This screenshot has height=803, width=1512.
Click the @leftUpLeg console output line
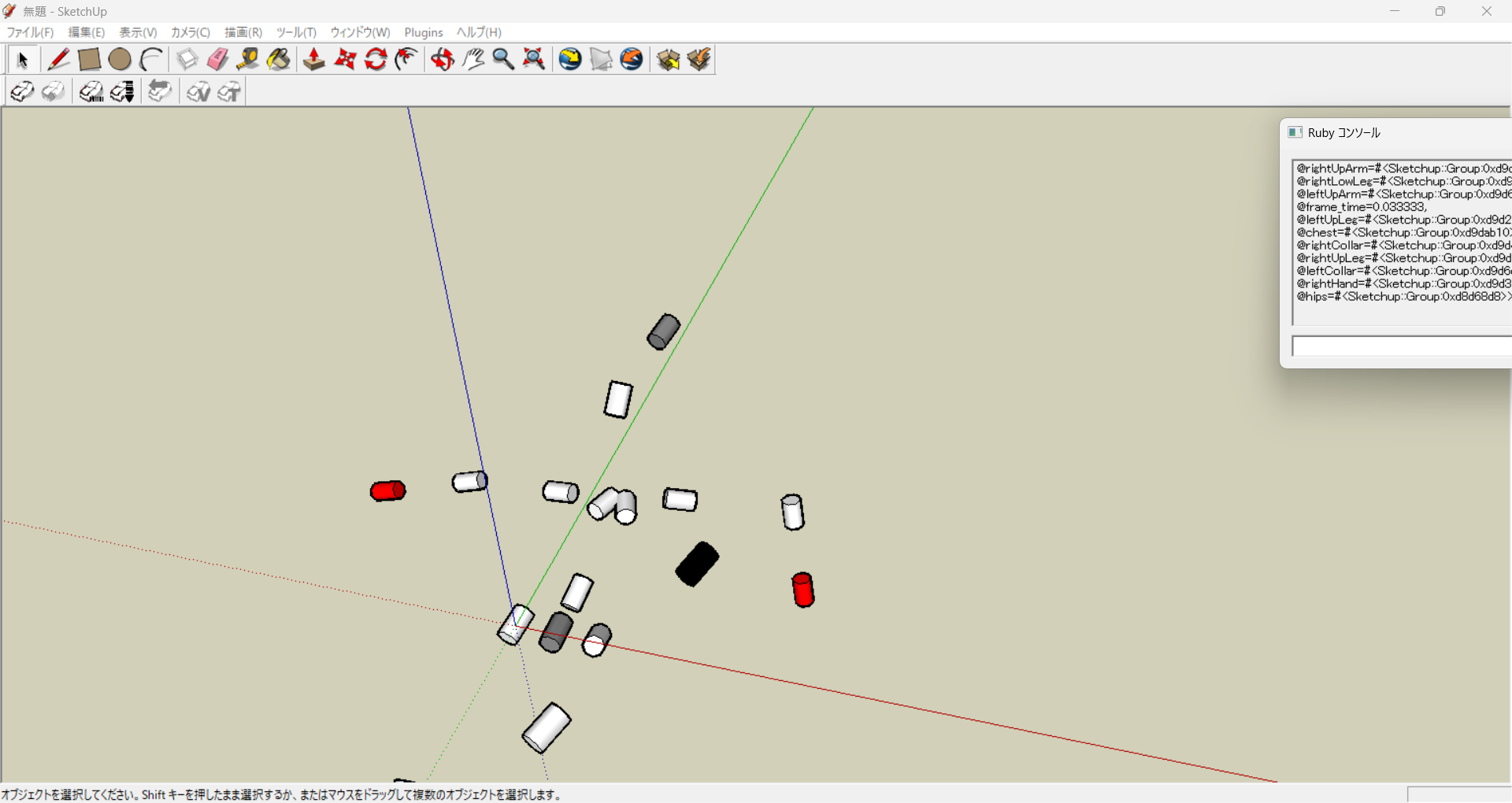[x=1404, y=220]
